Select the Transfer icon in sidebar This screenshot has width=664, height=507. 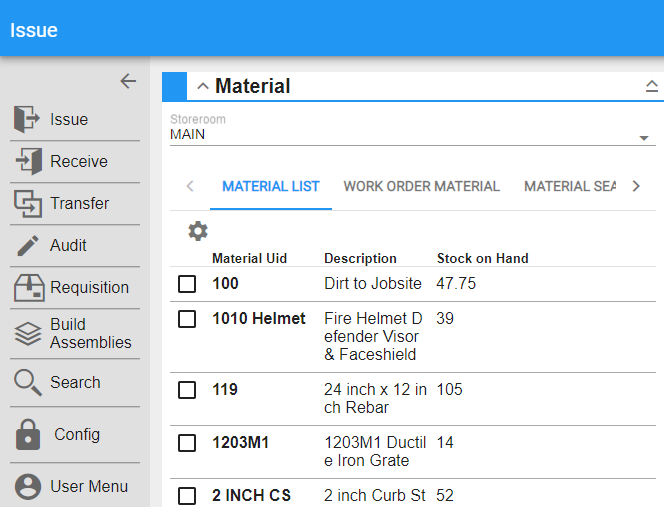point(26,203)
